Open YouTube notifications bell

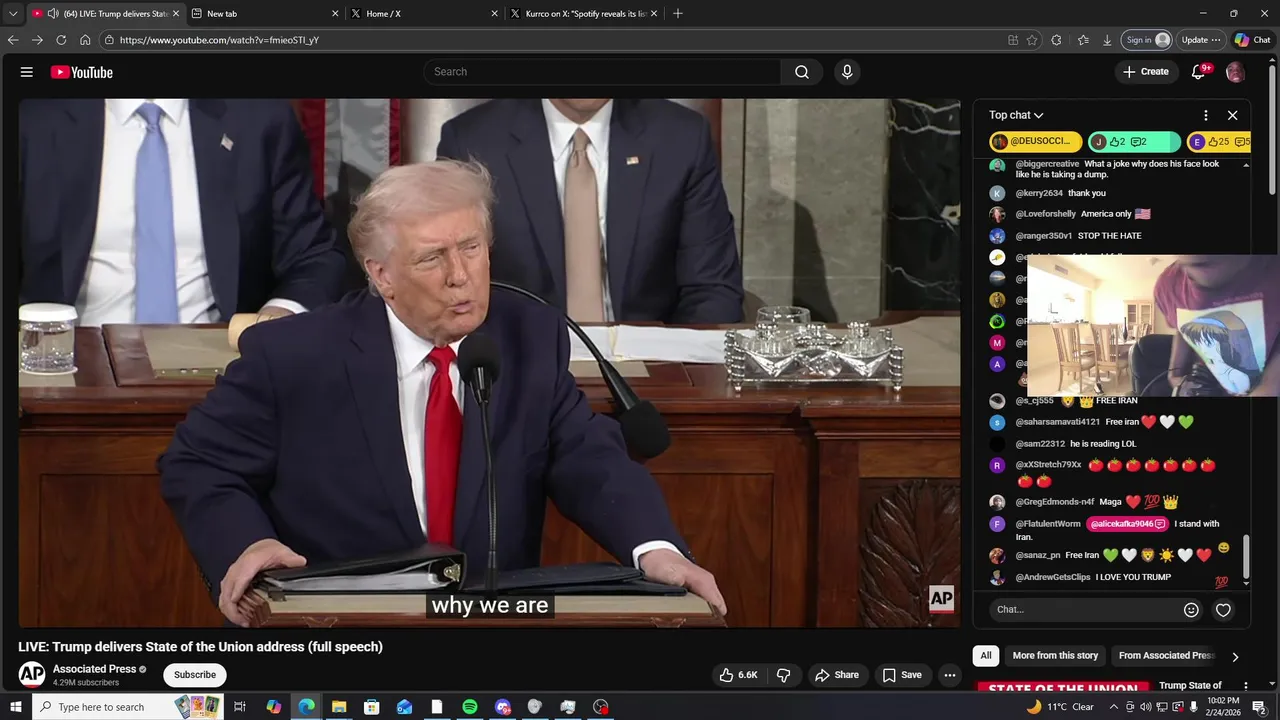1199,72
